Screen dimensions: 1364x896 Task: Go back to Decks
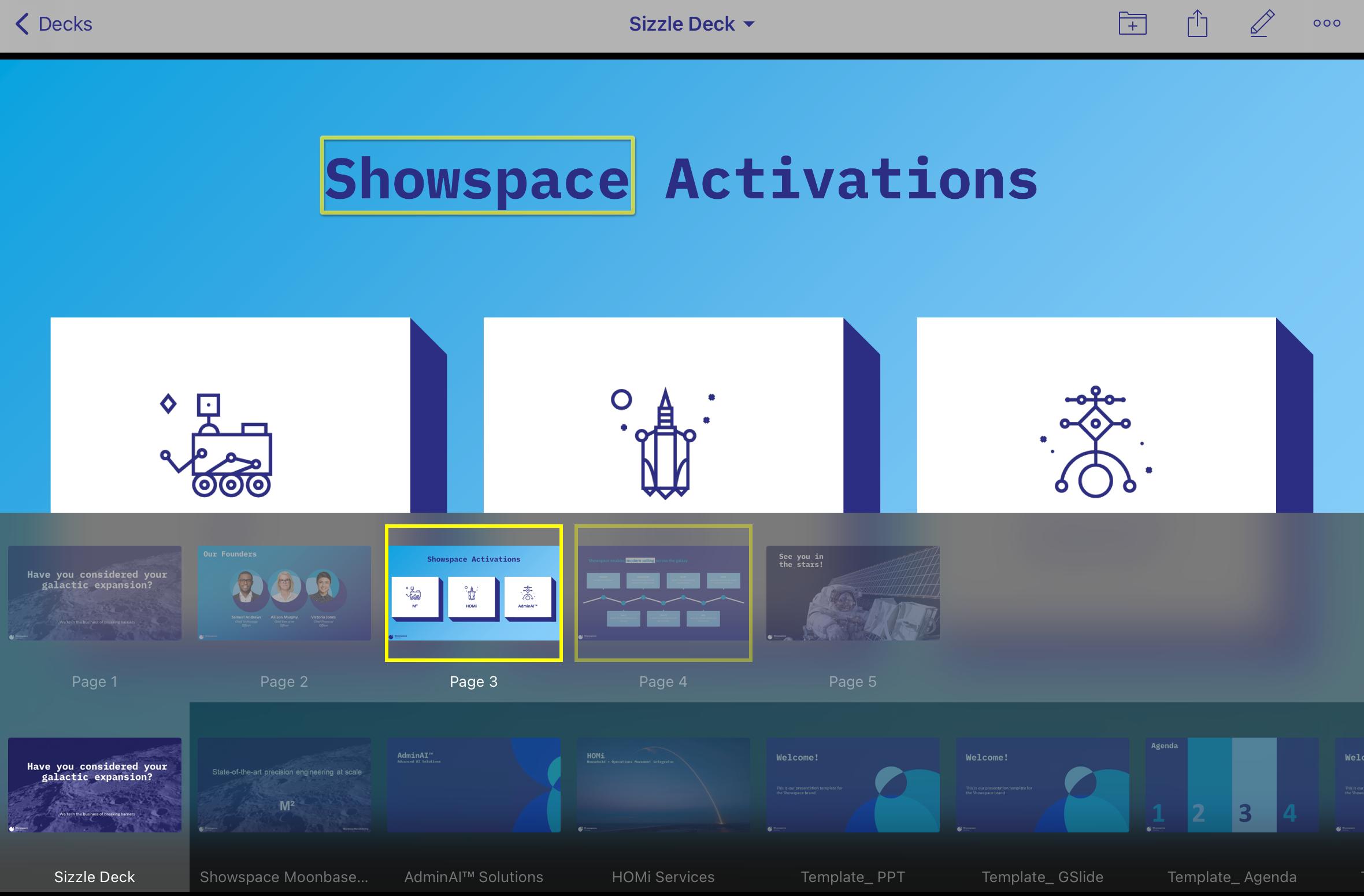[x=53, y=24]
